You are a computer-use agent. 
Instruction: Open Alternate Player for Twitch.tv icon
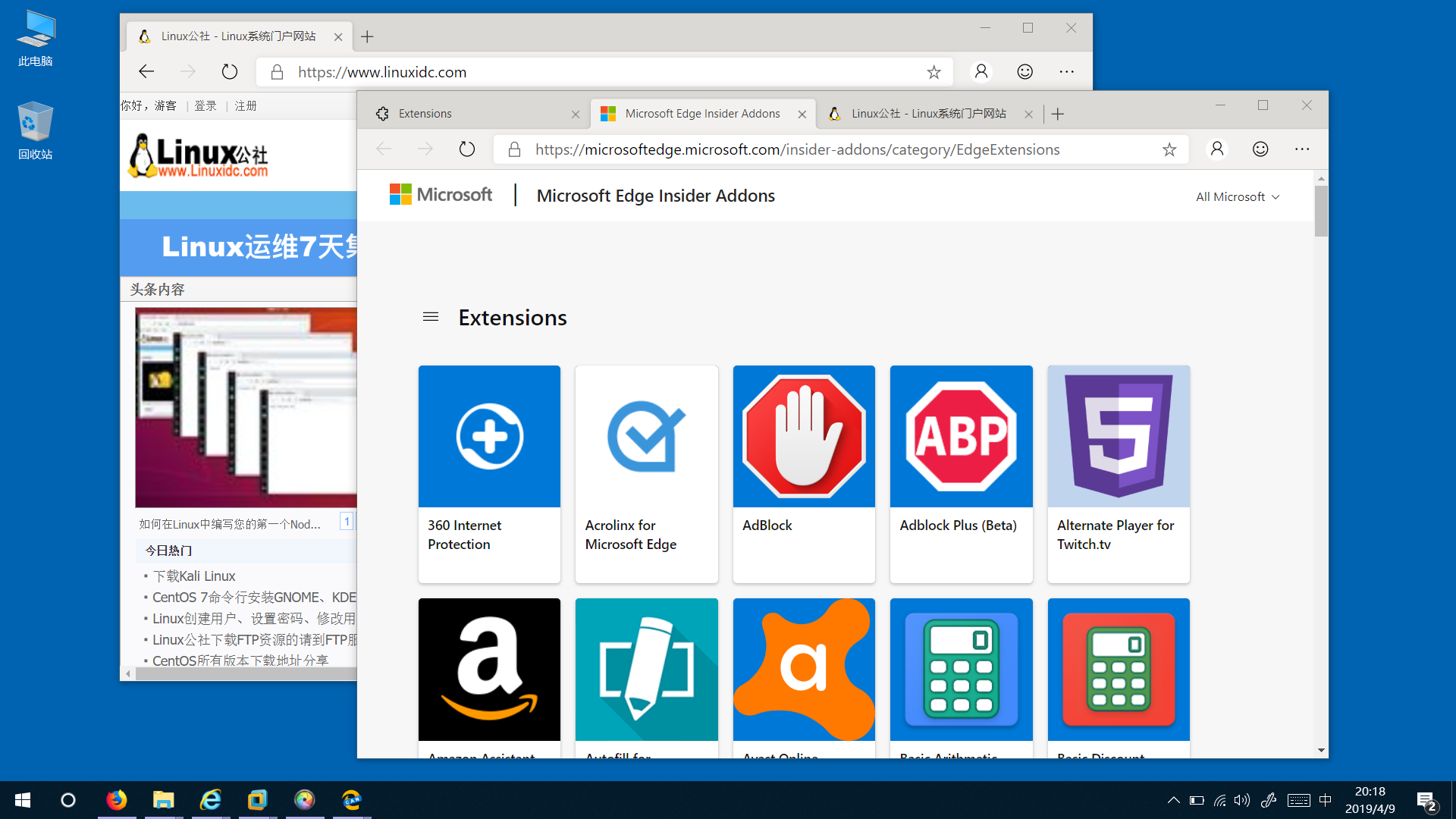[1119, 436]
